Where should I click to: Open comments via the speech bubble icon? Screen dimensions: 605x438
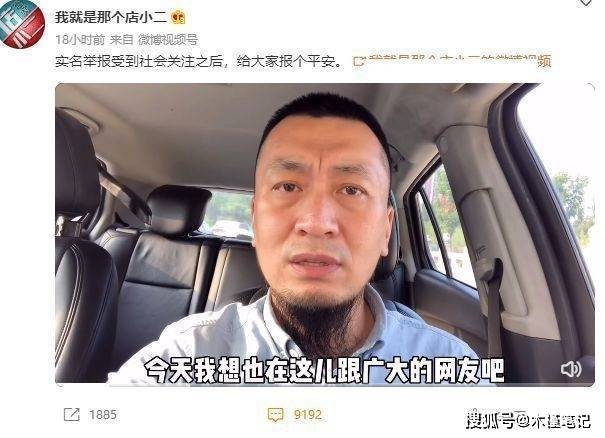pos(275,415)
